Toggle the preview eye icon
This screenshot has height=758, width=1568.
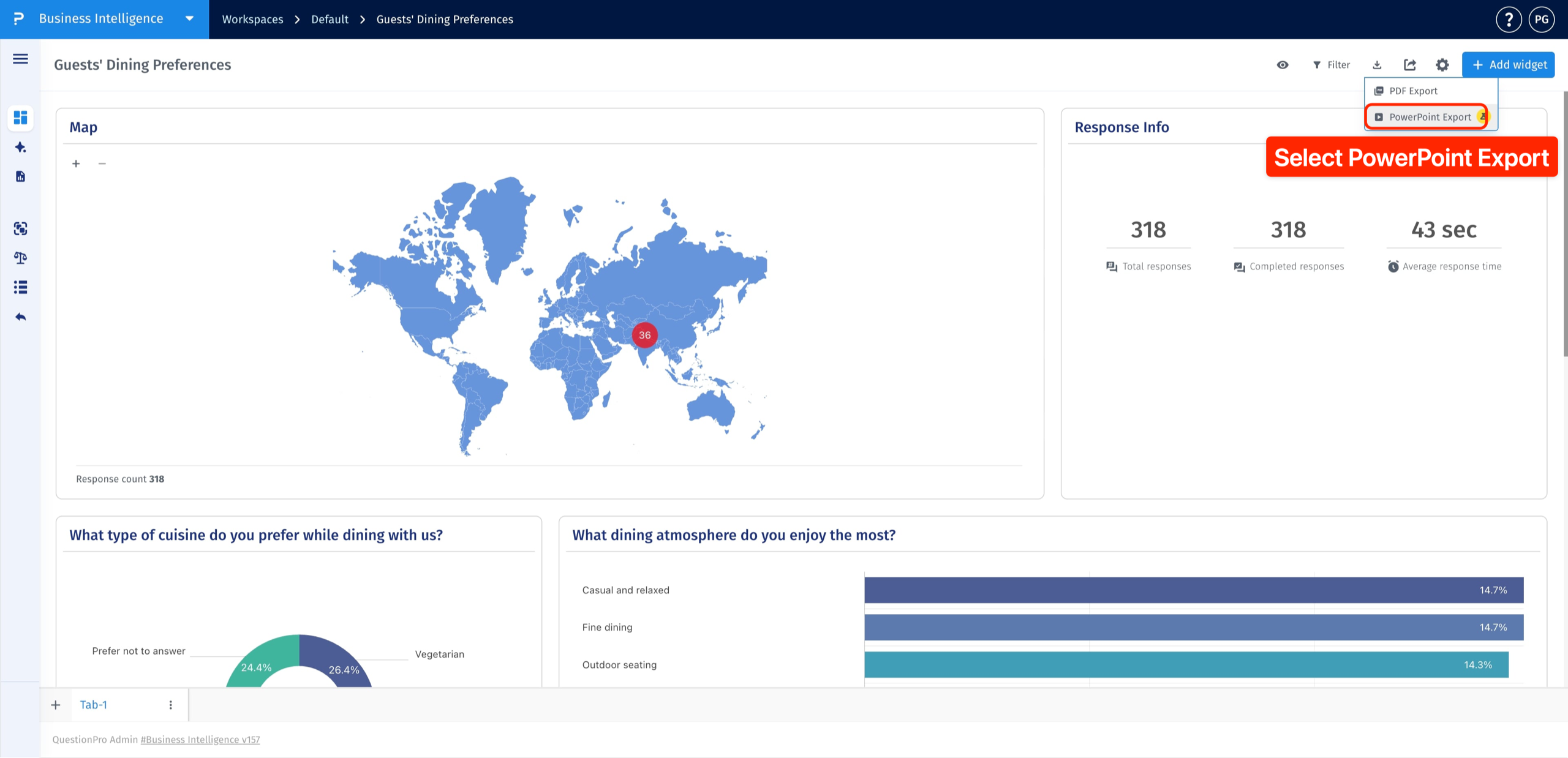coord(1283,65)
